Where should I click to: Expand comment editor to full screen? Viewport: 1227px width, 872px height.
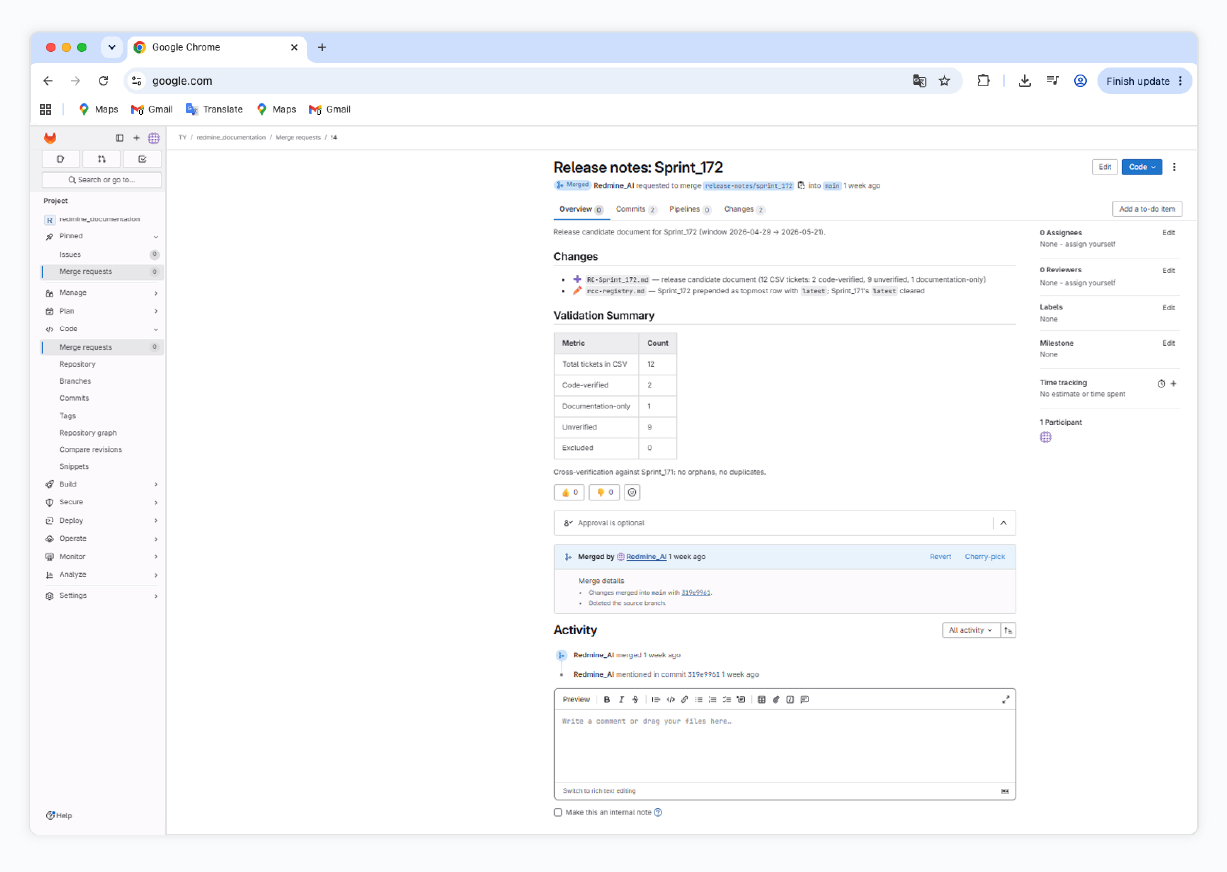1006,700
